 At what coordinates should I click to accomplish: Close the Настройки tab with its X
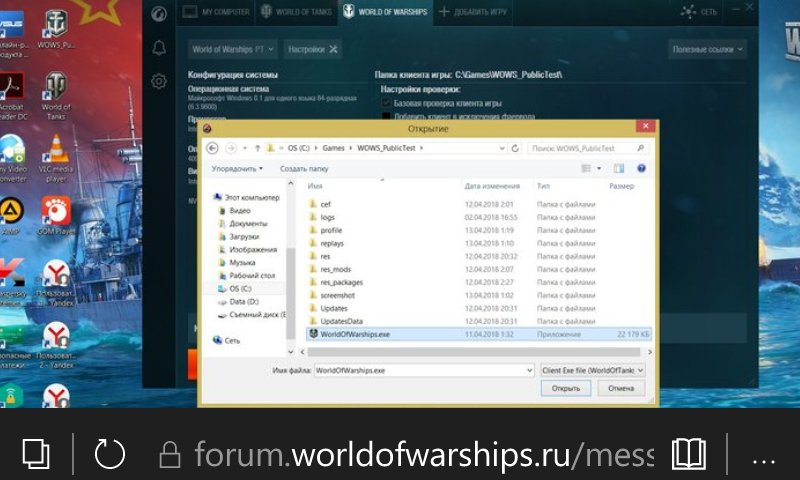coord(333,49)
